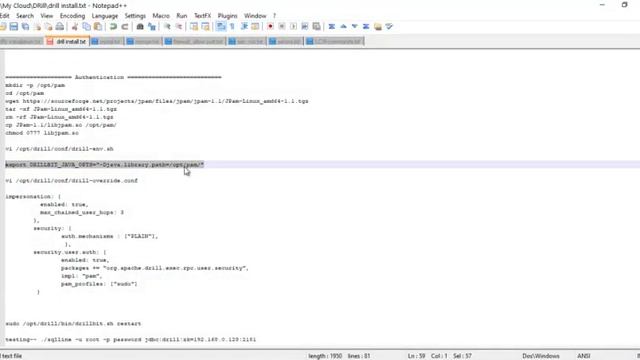Click the Close document toolbar icon

[37, 27]
